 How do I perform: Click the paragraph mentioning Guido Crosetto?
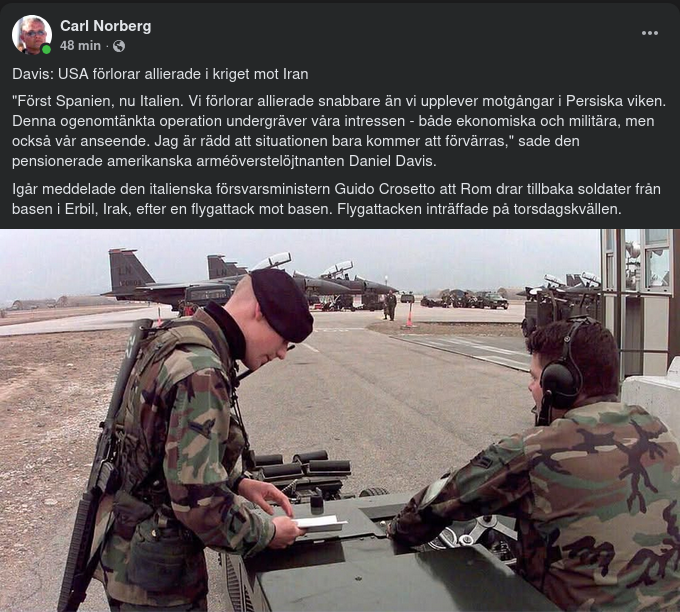tap(336, 199)
